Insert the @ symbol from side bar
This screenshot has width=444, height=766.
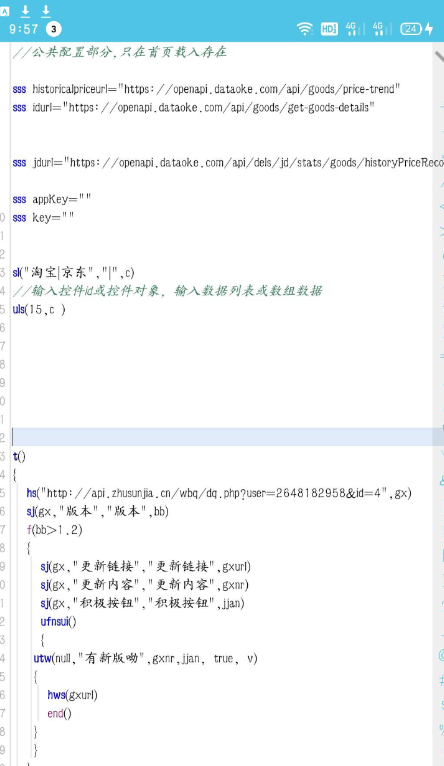pyautogui.click(x=441, y=655)
